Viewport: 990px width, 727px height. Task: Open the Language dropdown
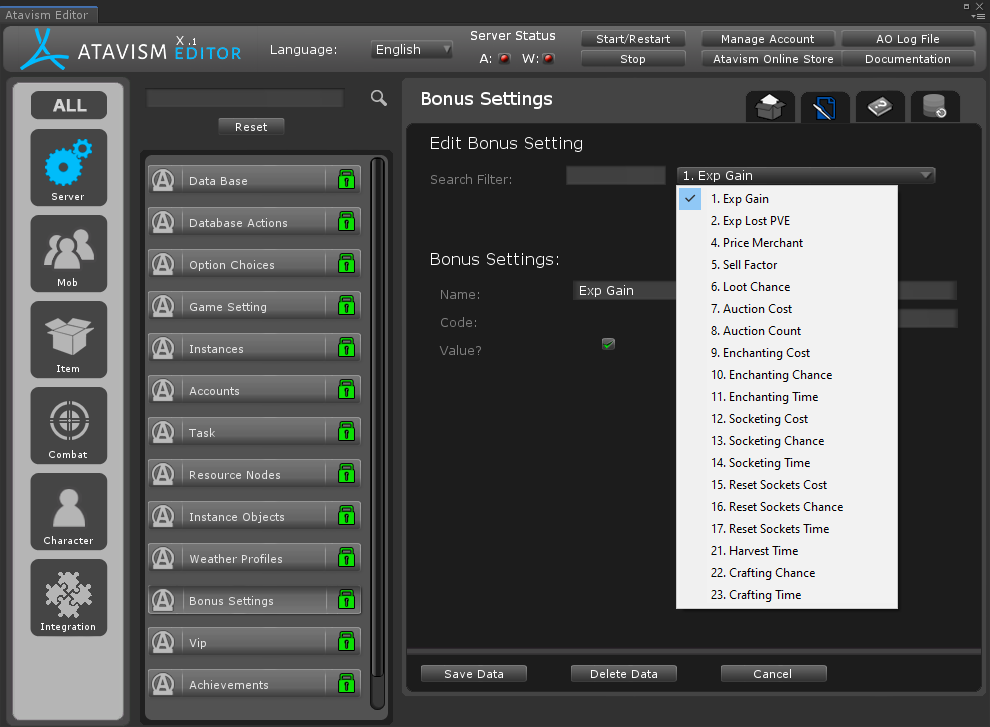[412, 49]
